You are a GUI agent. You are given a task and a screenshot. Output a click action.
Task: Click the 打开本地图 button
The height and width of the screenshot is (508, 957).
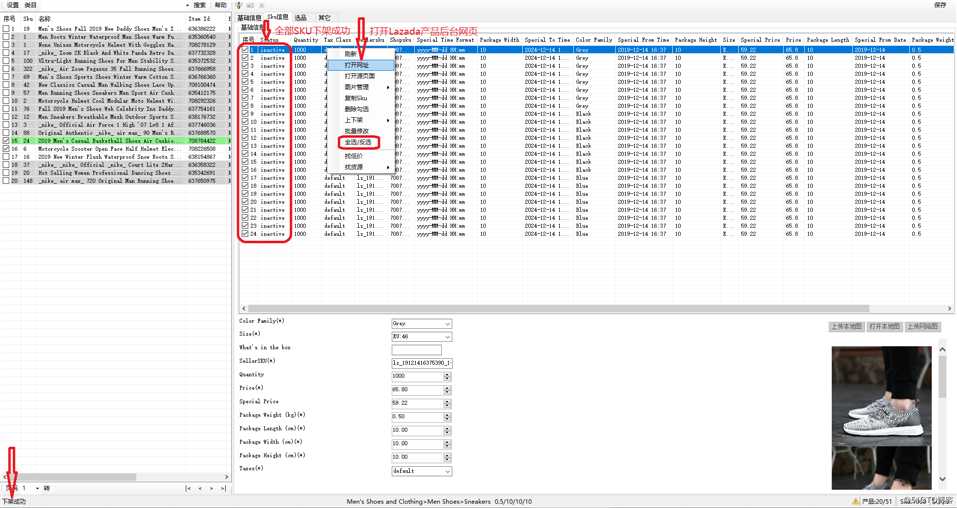[x=884, y=327]
